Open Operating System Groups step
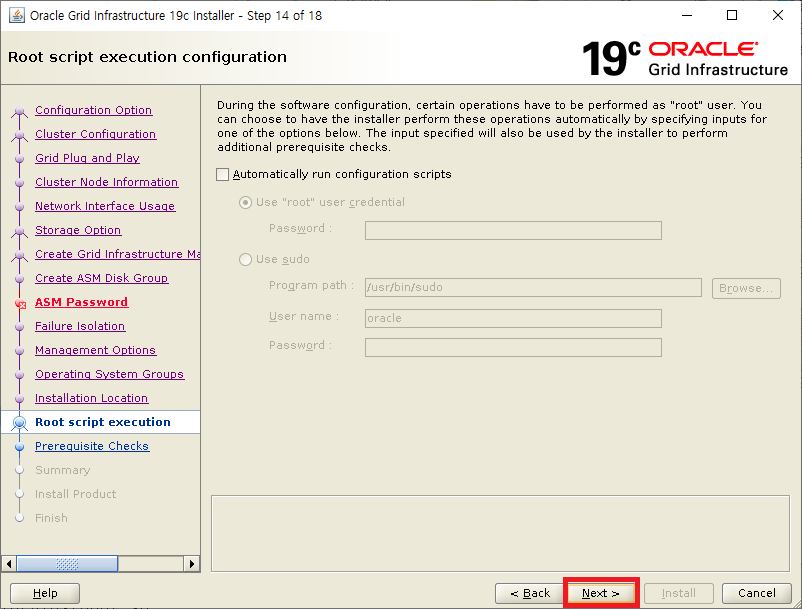 [x=109, y=374]
